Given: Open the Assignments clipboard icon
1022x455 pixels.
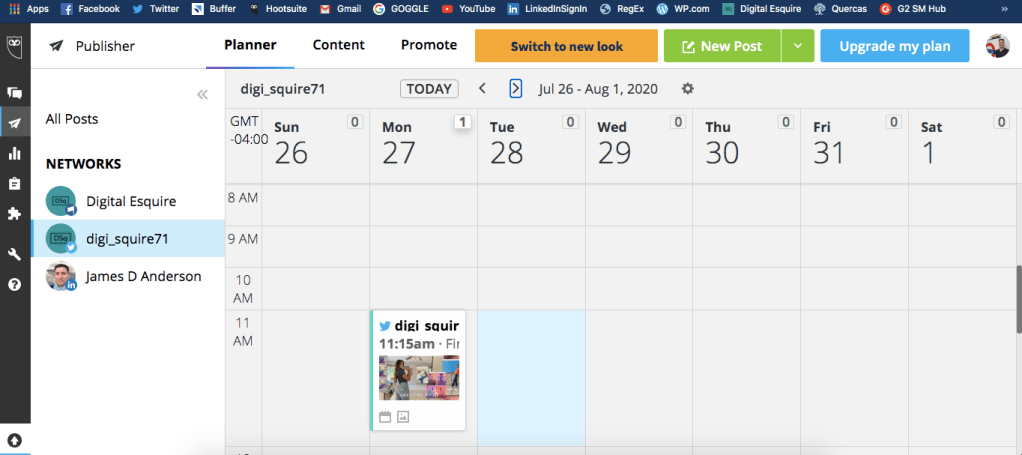Looking at the screenshot, I should click(x=15, y=183).
